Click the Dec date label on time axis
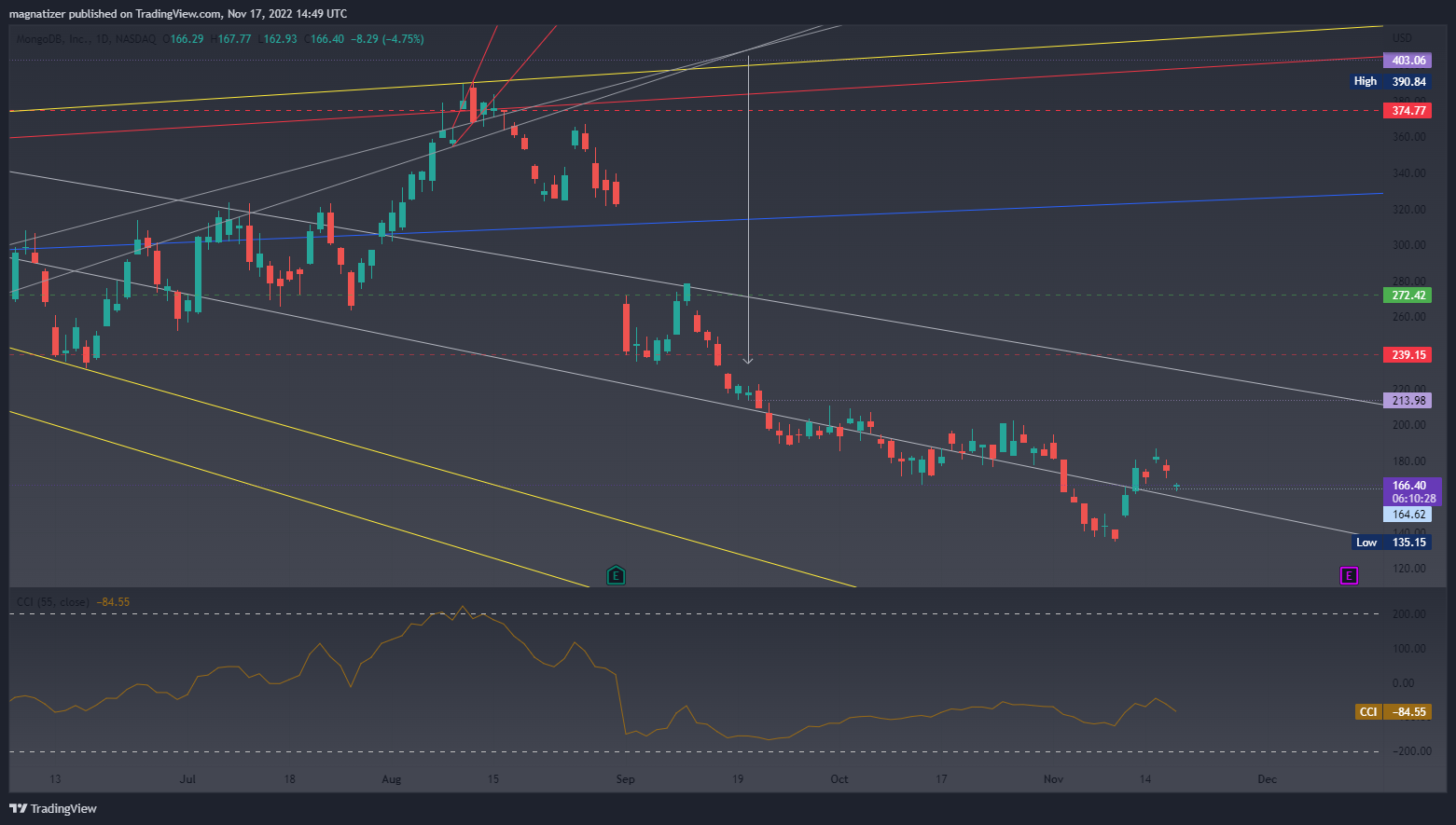The height and width of the screenshot is (825, 1456). pyautogui.click(x=1267, y=779)
